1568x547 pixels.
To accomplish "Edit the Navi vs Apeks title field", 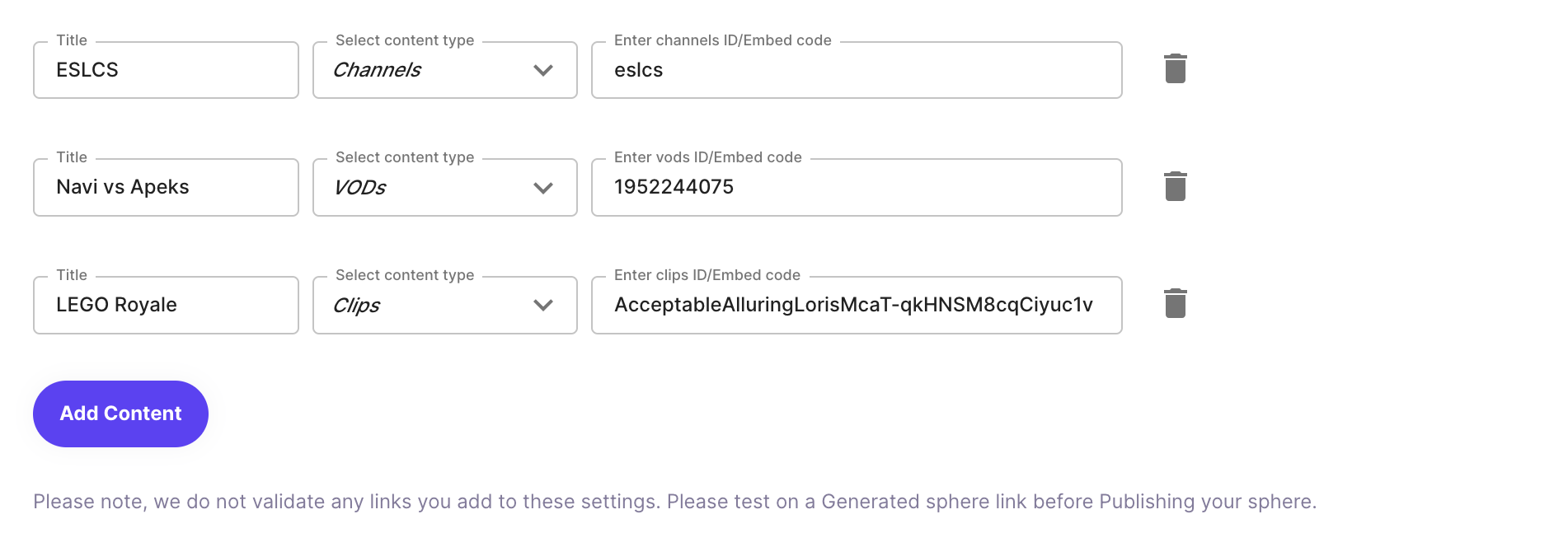I will click(x=165, y=188).
